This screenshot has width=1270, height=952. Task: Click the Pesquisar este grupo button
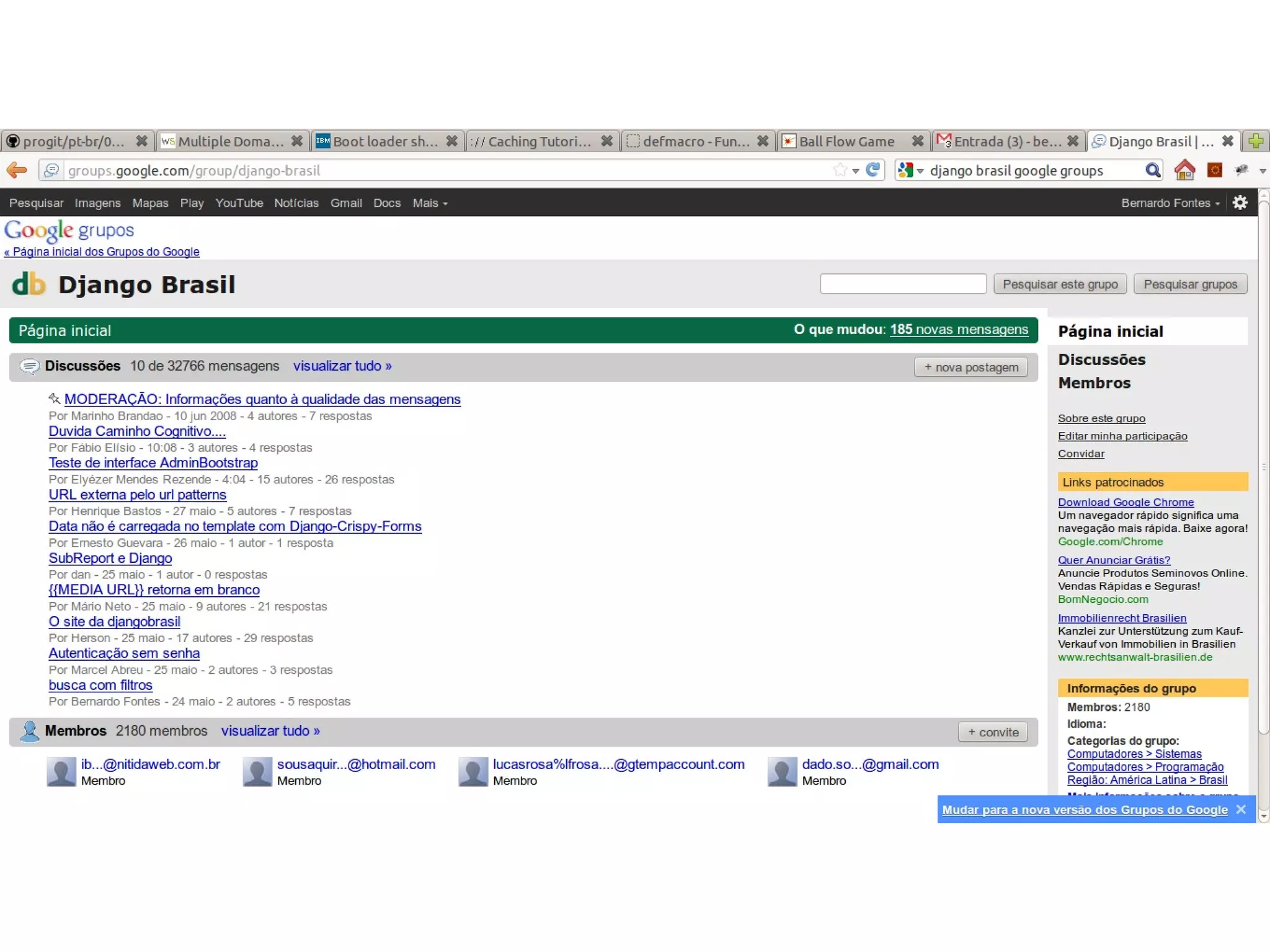click(1060, 284)
